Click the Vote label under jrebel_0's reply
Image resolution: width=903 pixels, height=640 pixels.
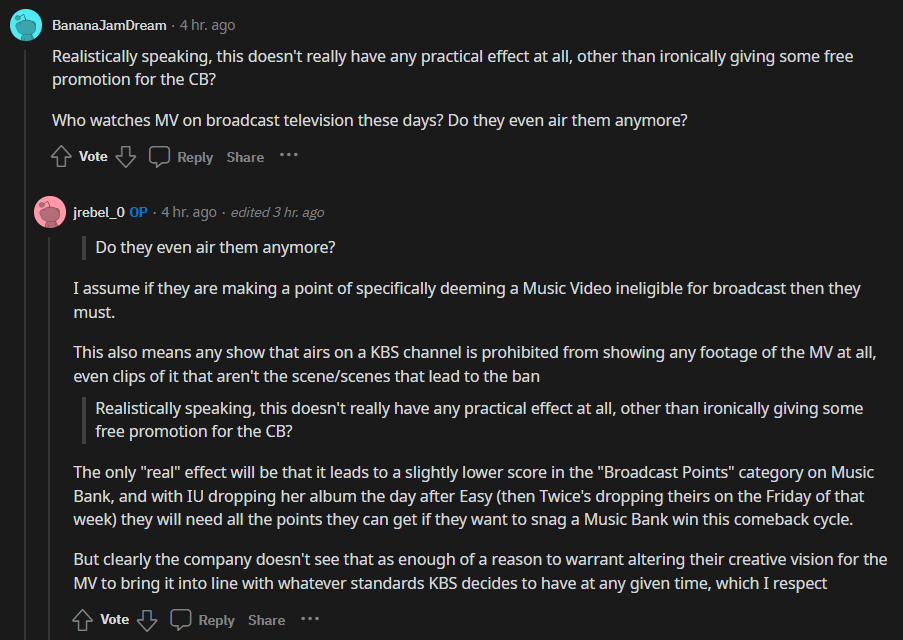click(x=115, y=620)
